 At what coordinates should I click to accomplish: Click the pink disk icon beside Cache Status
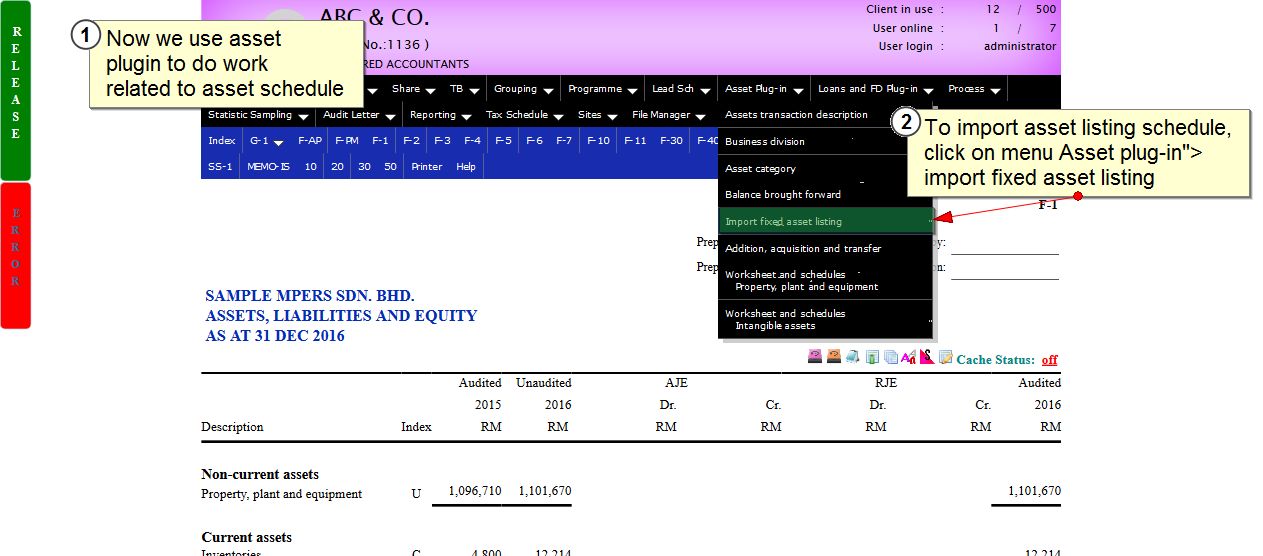click(815, 357)
